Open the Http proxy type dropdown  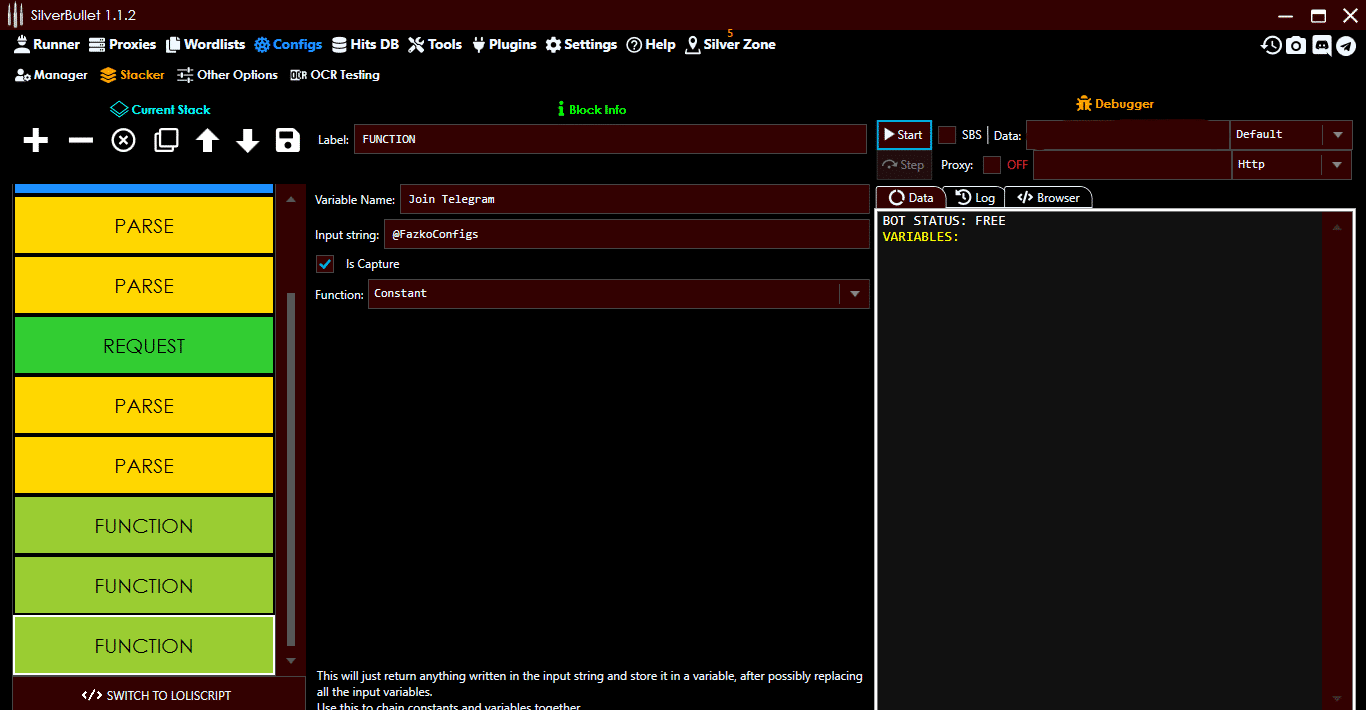coord(1338,164)
